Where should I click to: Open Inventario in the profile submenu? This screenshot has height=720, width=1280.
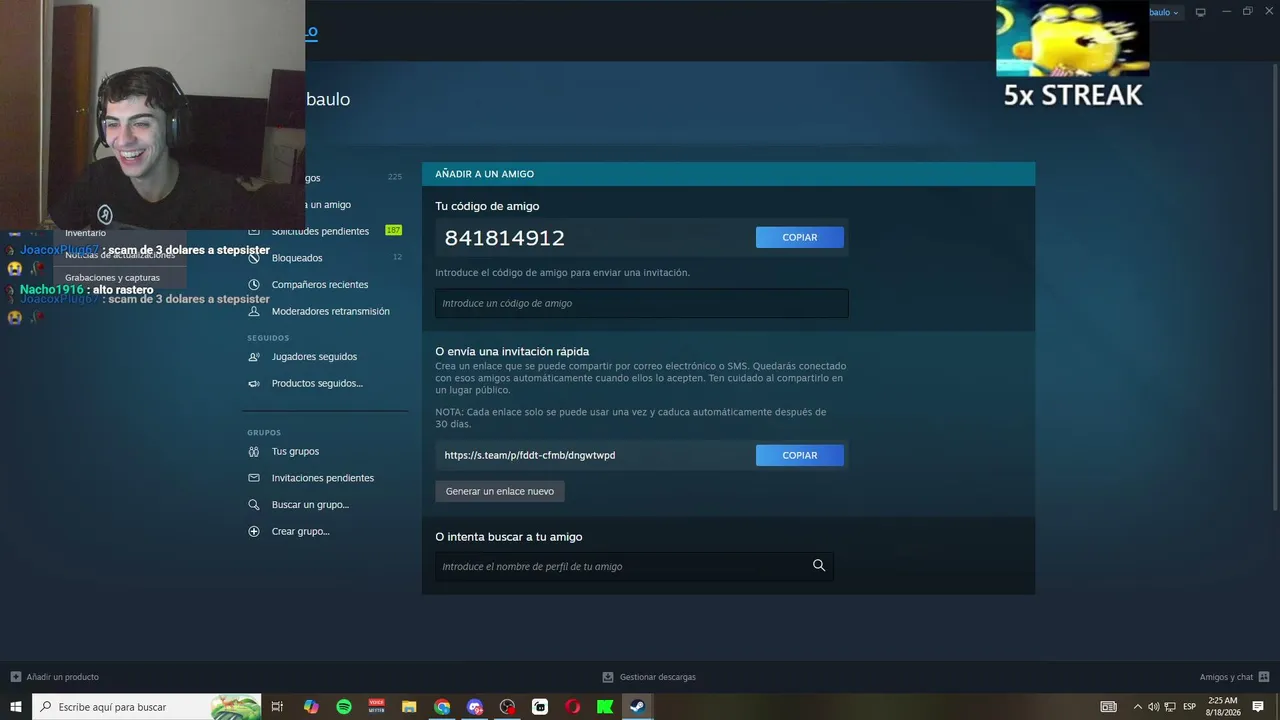[x=86, y=233]
